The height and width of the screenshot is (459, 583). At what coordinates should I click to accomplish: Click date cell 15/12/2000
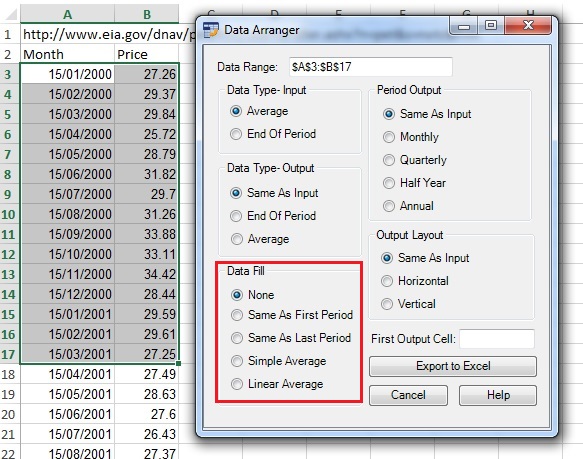pyautogui.click(x=67, y=294)
